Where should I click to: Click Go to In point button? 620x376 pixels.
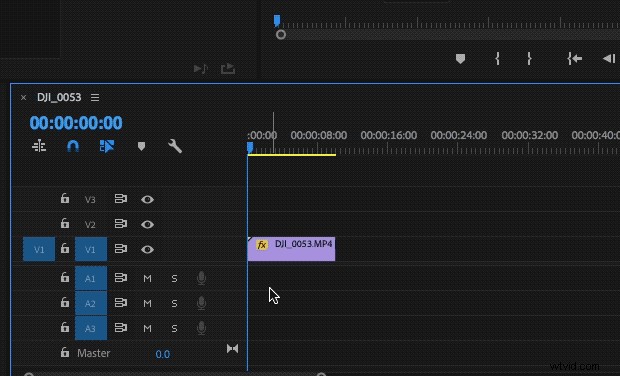pyautogui.click(x=574, y=59)
